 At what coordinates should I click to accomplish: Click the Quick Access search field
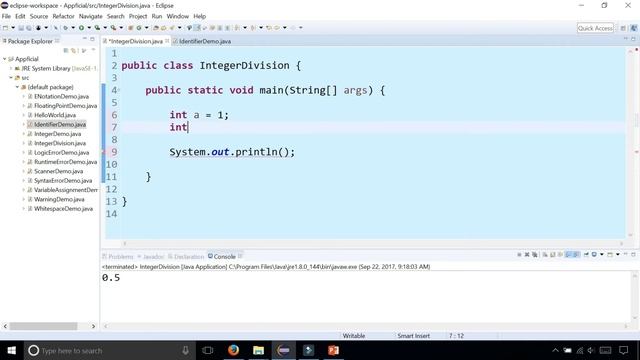click(x=596, y=28)
